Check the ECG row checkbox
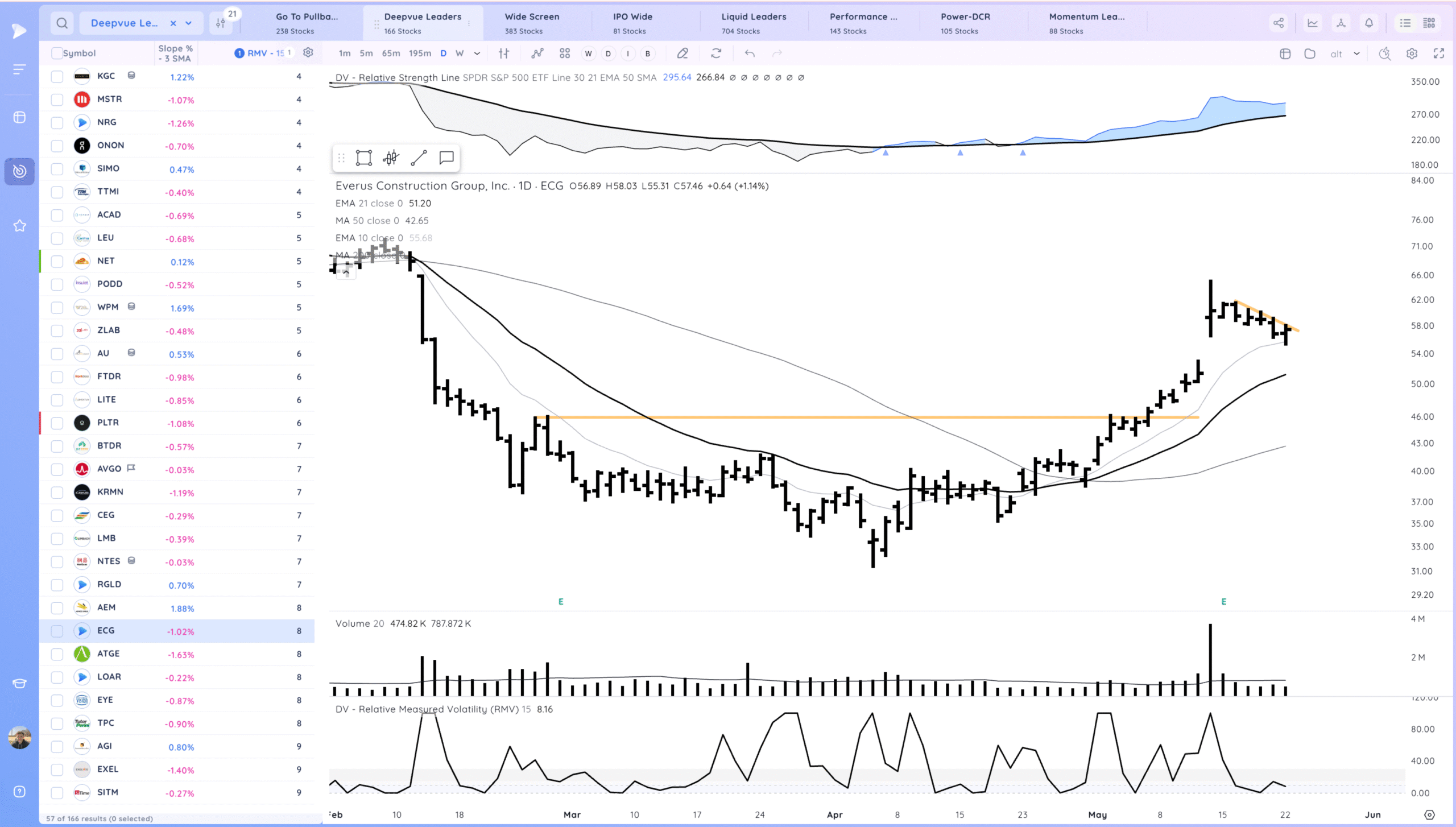Viewport: 1456px width, 827px height. click(57, 631)
